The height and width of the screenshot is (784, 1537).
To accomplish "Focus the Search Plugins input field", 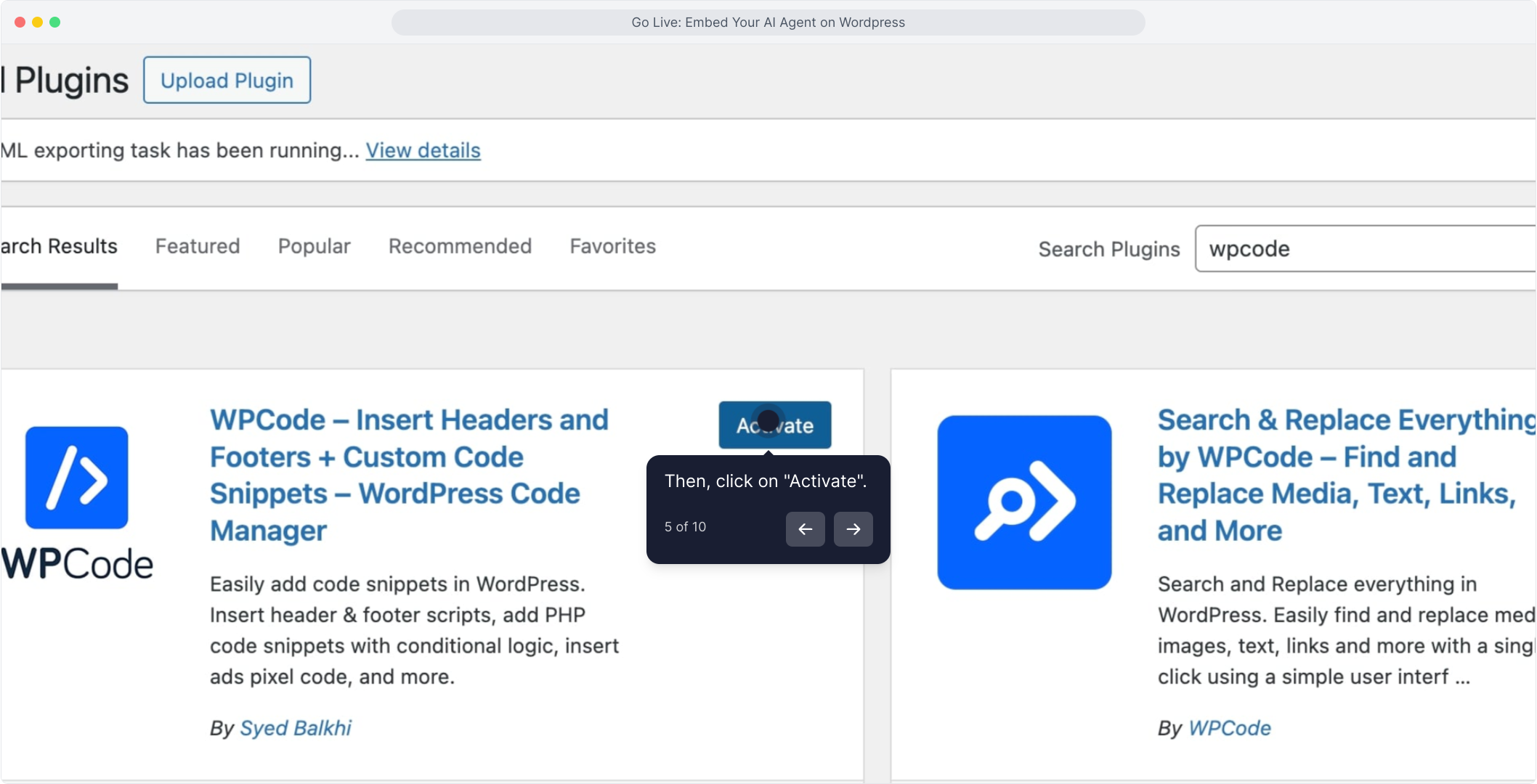I will click(1366, 248).
